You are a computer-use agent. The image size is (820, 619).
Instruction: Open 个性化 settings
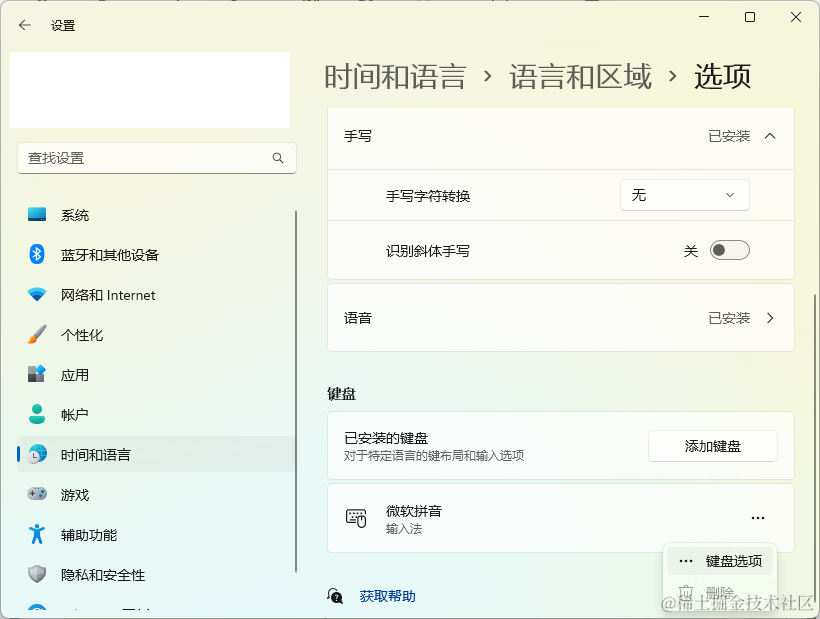[x=75, y=334]
